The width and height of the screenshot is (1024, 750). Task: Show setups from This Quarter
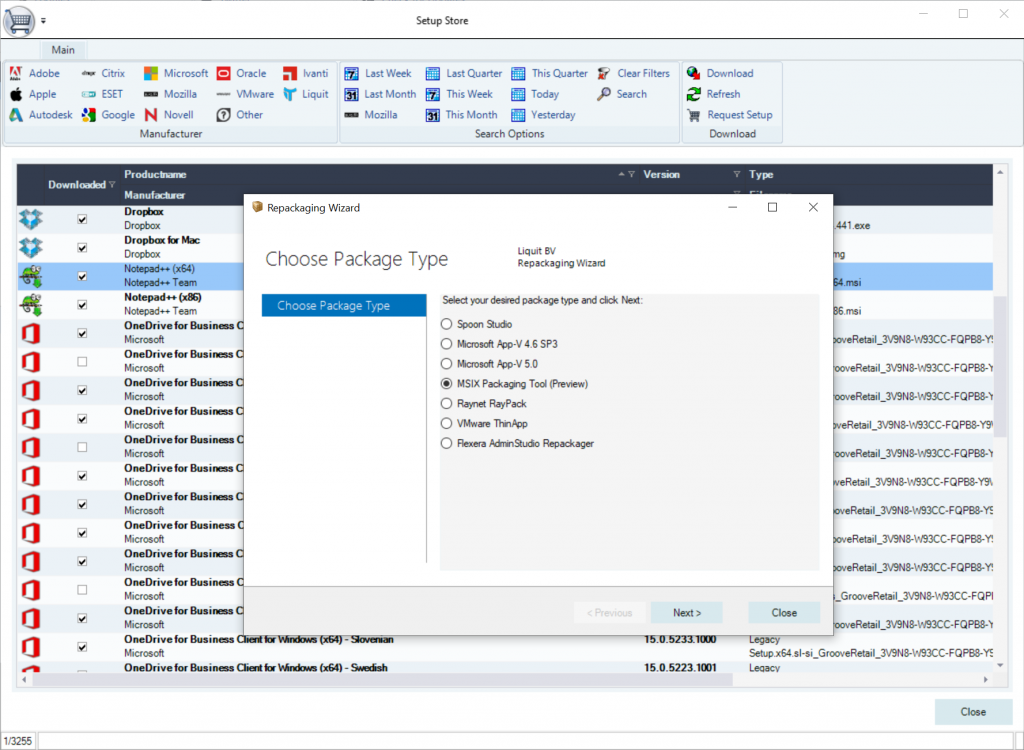click(549, 73)
